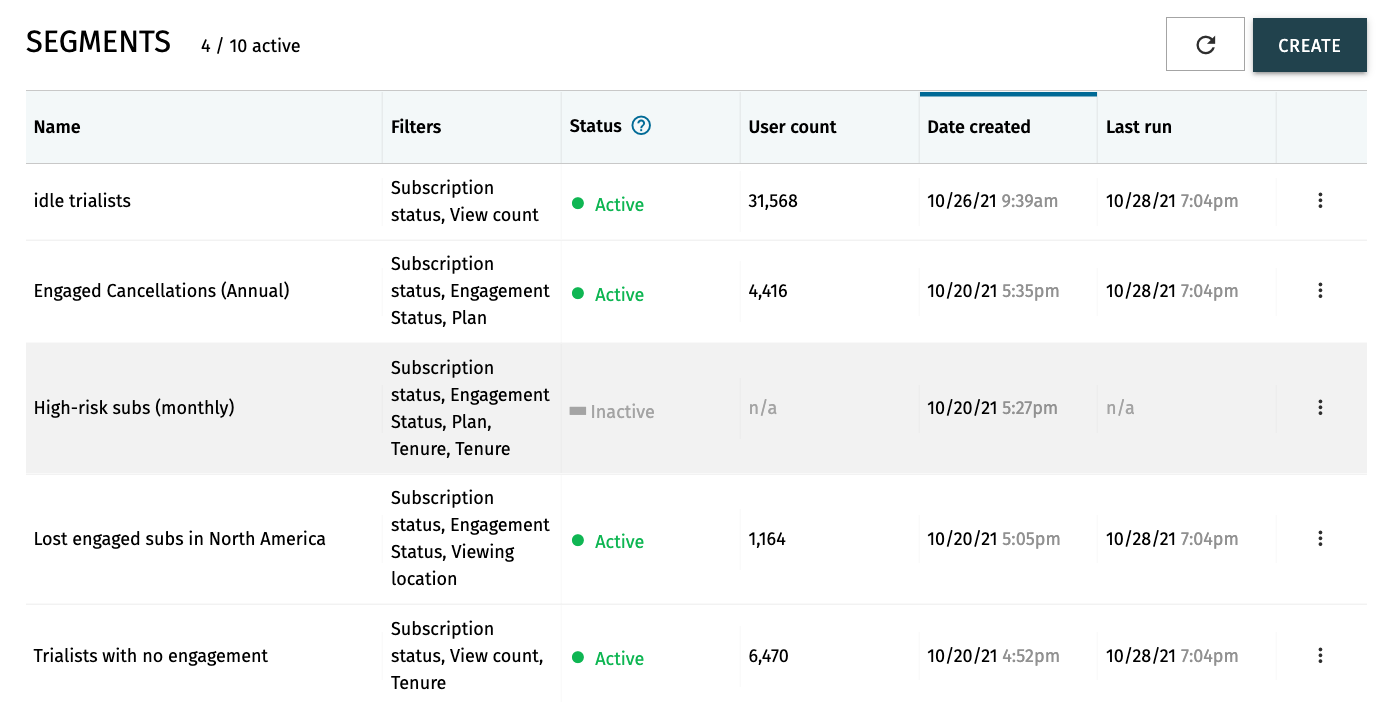Image resolution: width=1384 pixels, height=702 pixels.
Task: Click the SEGMENTS page heading
Action: (98, 42)
